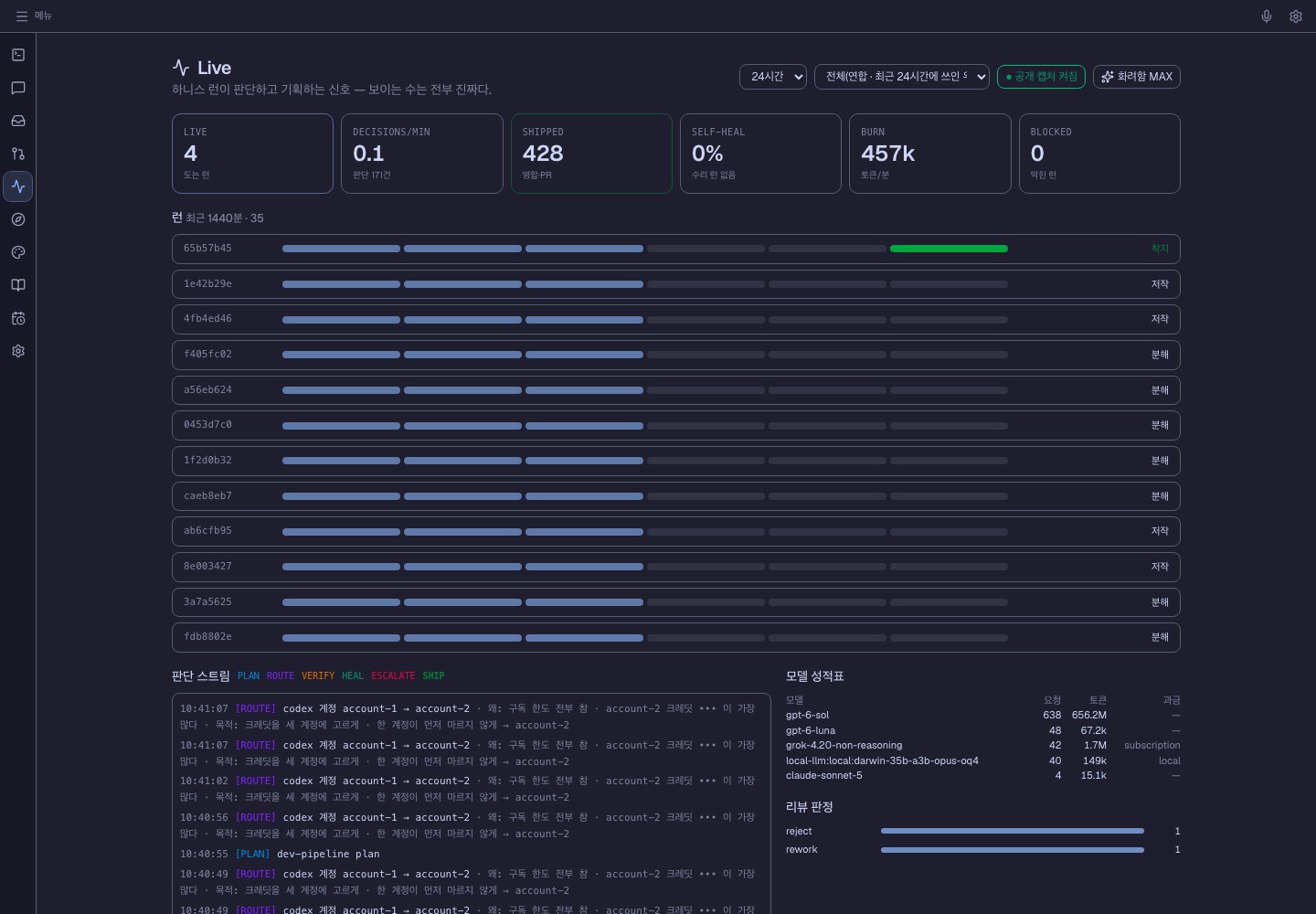Click the reject verdict progress bar
The image size is (1316, 914).
point(1013,831)
